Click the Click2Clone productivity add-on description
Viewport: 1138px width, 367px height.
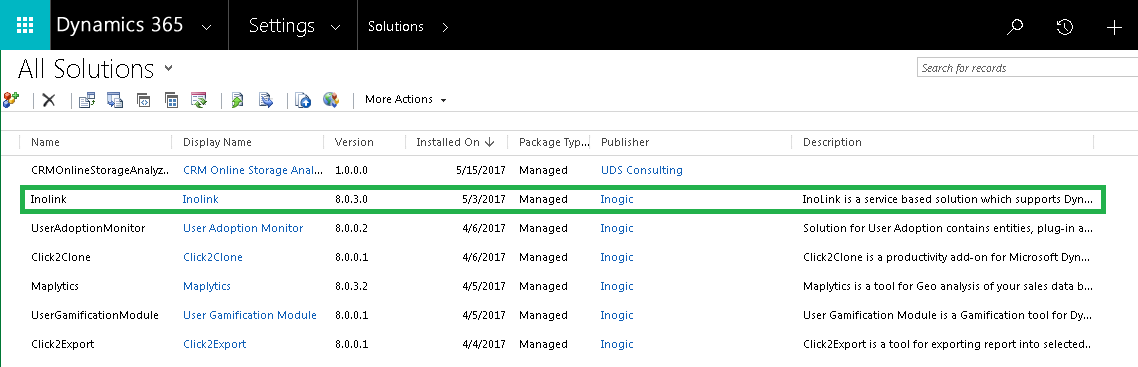[947, 257]
